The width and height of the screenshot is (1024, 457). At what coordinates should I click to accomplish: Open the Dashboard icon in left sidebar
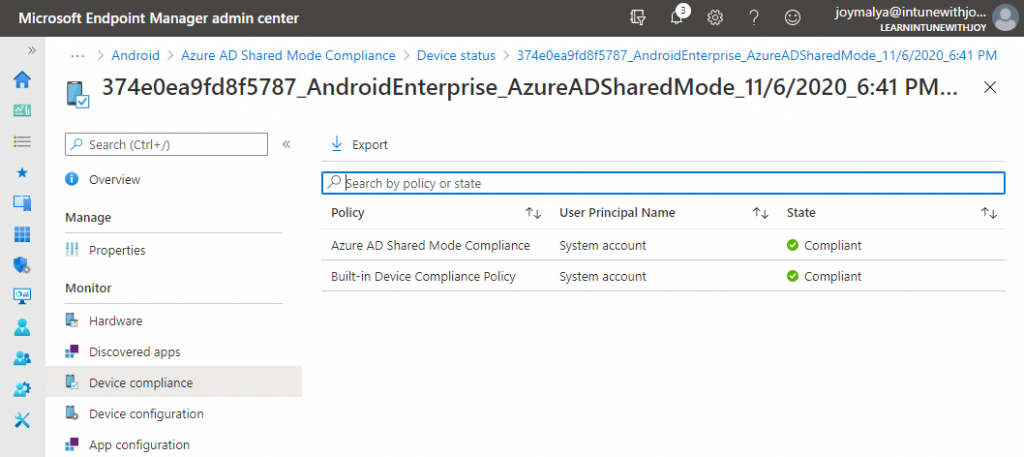point(22,110)
